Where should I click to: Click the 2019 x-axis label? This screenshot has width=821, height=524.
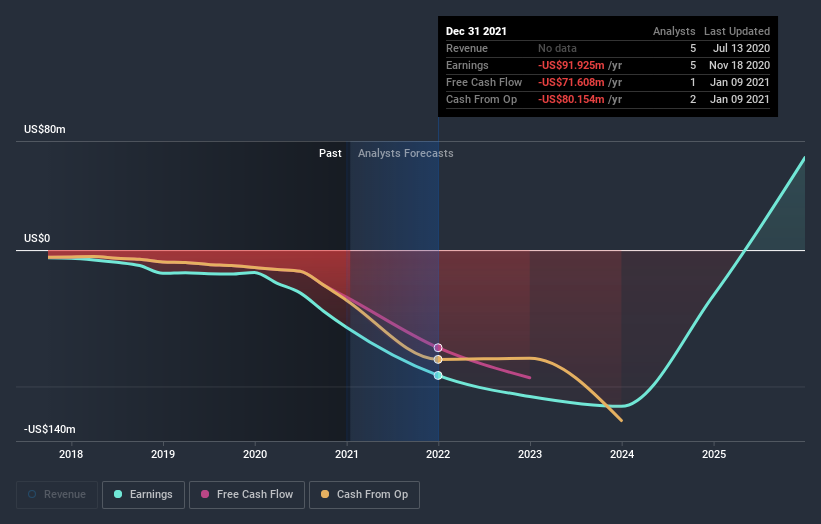click(x=163, y=454)
